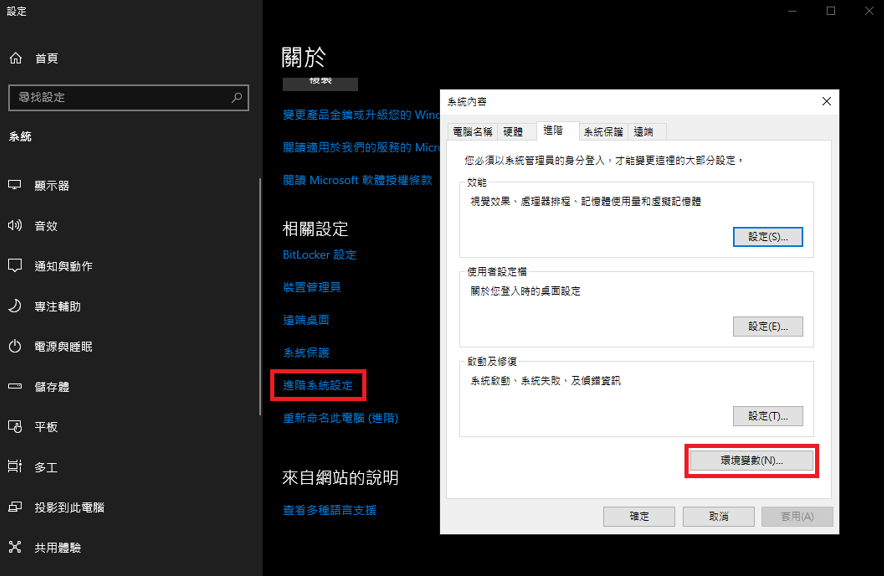Image resolution: width=884 pixels, height=576 pixels.
Task: Select the 共用體驗 shared experiences icon
Action: point(15,547)
